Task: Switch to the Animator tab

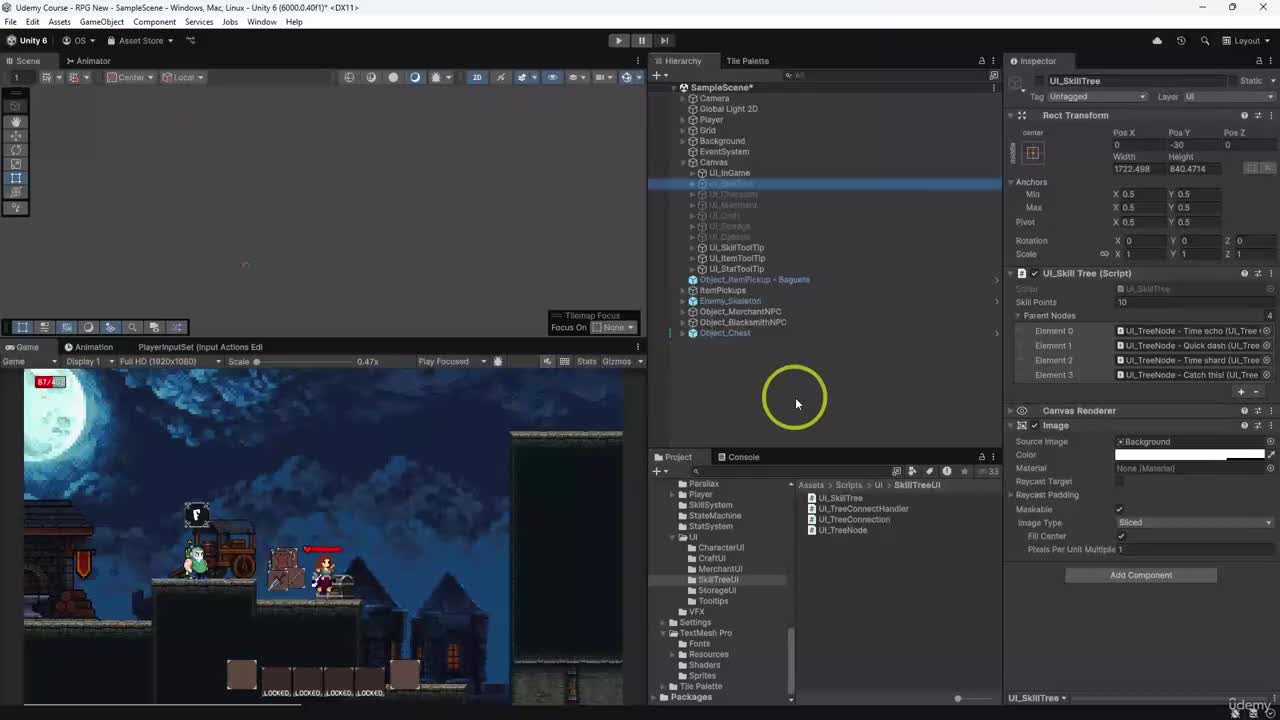Action: [87, 61]
